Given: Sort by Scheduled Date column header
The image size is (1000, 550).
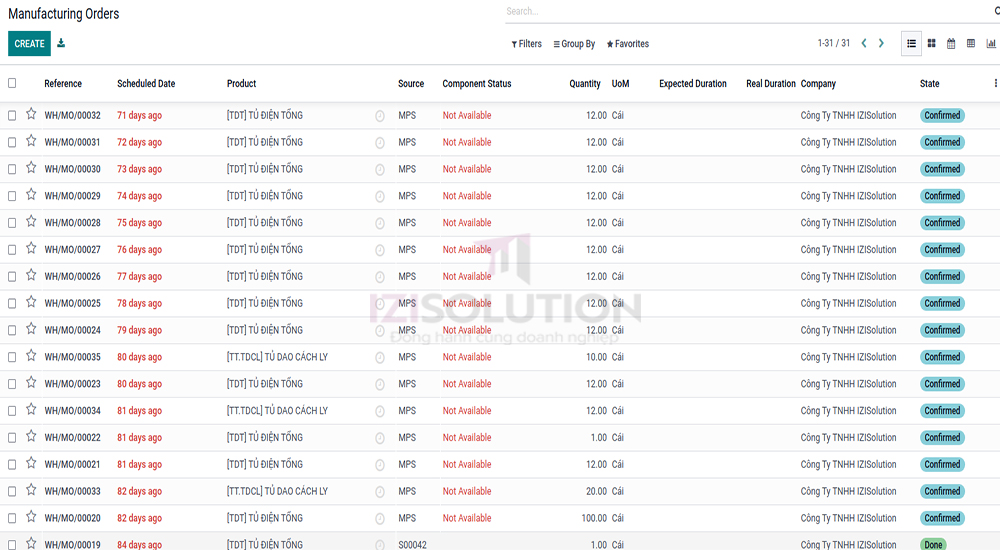Looking at the screenshot, I should point(146,84).
